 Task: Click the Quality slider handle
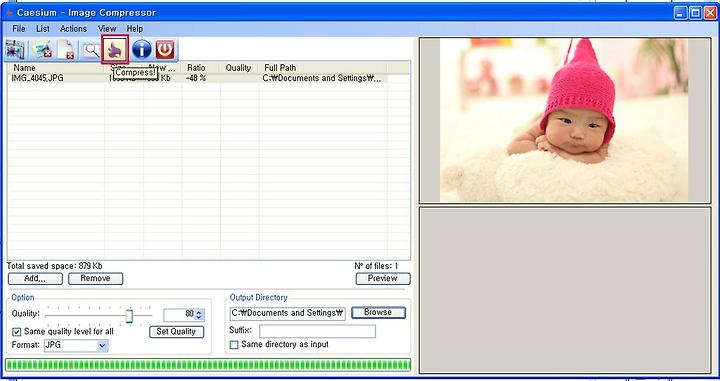click(x=129, y=316)
